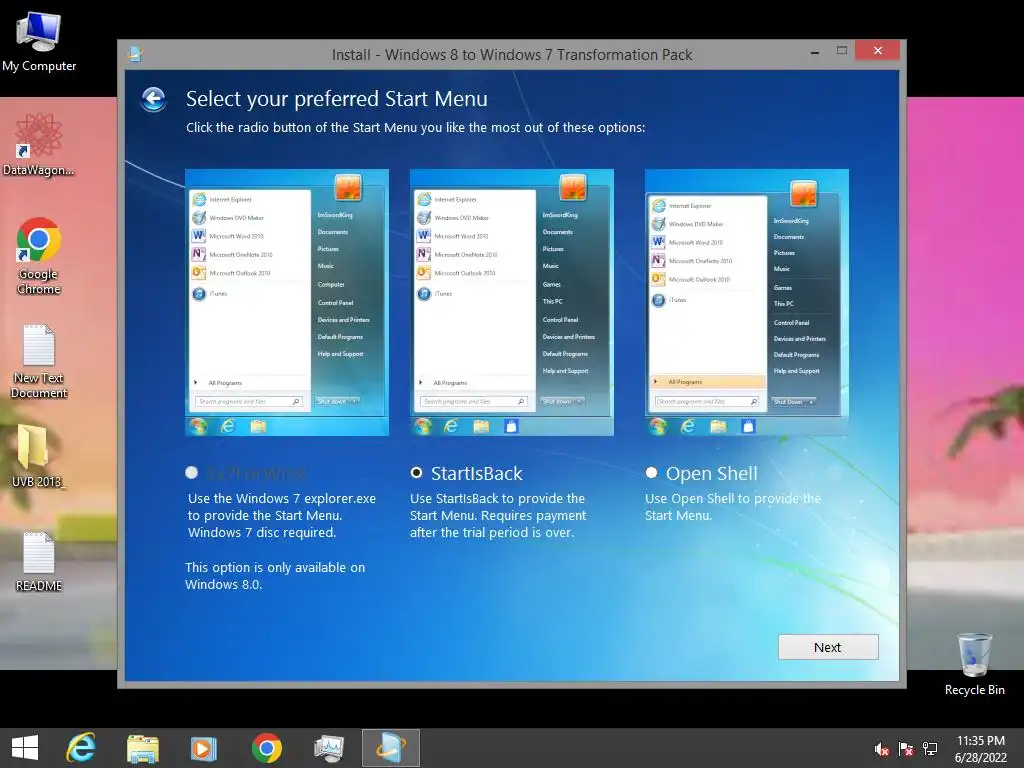Click the installer title bar icon
Image resolution: width=1024 pixels, height=768 pixels.
(135, 54)
